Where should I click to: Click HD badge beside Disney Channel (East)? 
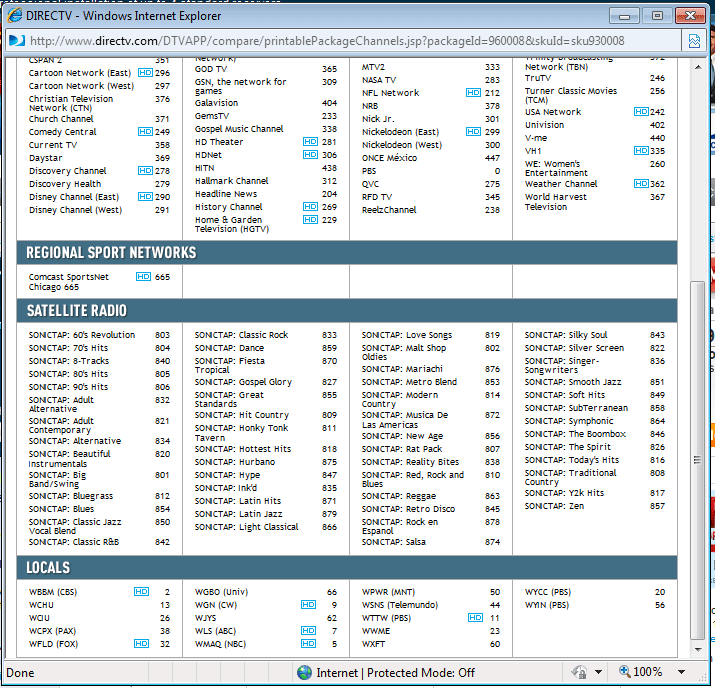(x=145, y=197)
